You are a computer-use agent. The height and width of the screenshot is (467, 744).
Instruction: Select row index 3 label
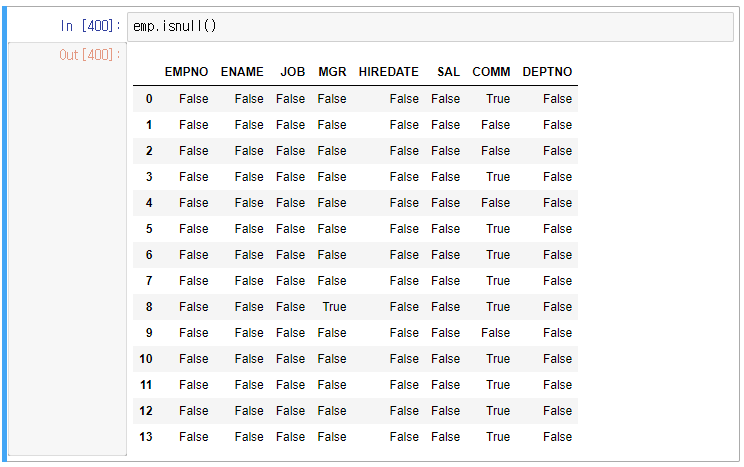(x=149, y=177)
